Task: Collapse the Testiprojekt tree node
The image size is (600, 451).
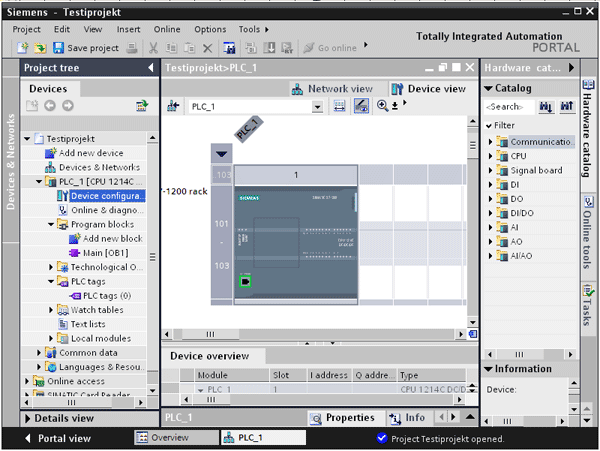Action: (27, 139)
